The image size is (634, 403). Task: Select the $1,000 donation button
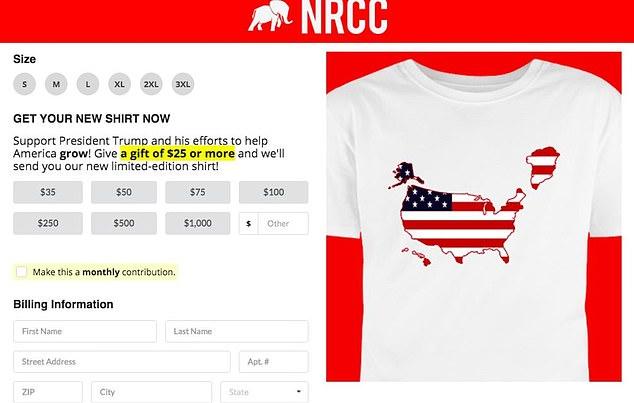click(198, 223)
